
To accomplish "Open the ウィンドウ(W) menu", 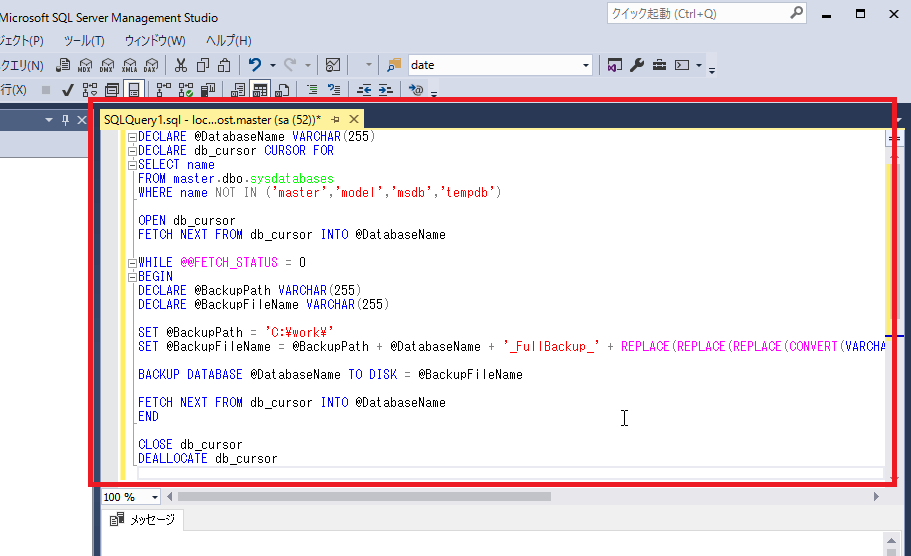I will (x=155, y=41).
